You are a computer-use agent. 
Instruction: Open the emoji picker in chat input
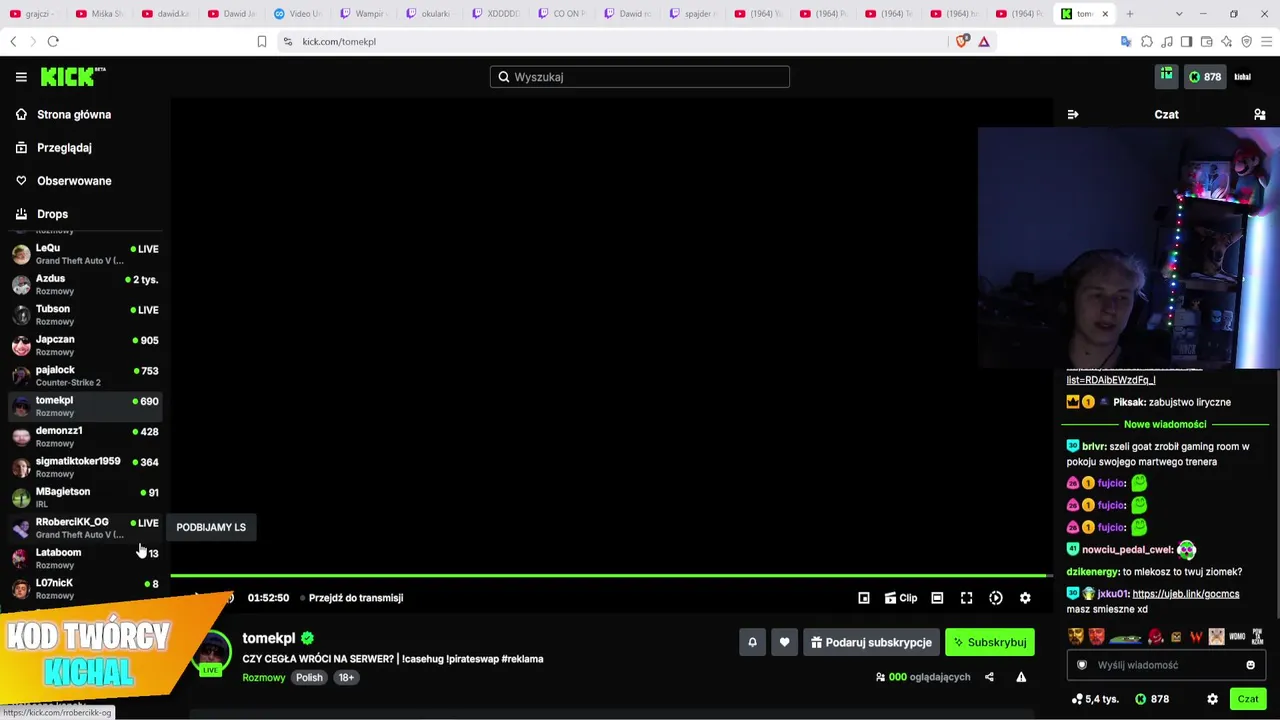pos(1250,665)
